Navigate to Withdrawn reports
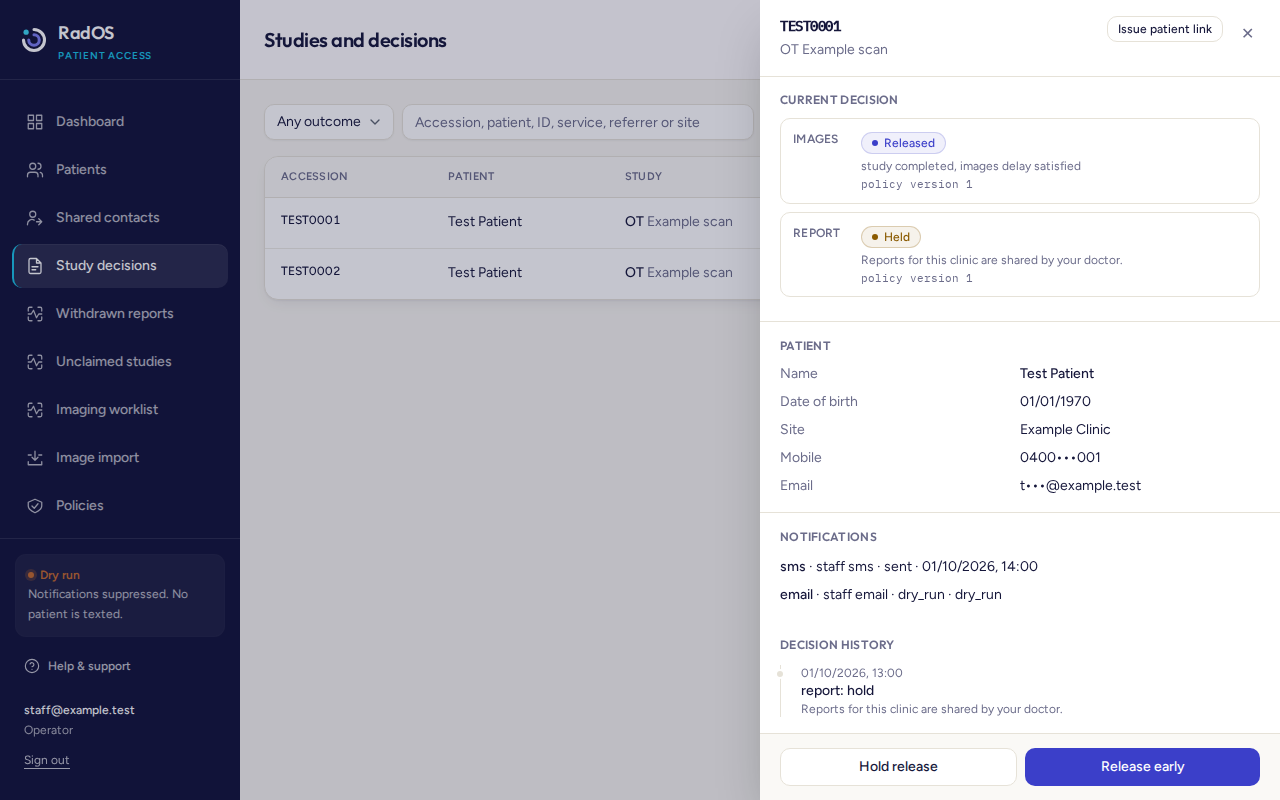This screenshot has height=800, width=1280. click(120, 314)
